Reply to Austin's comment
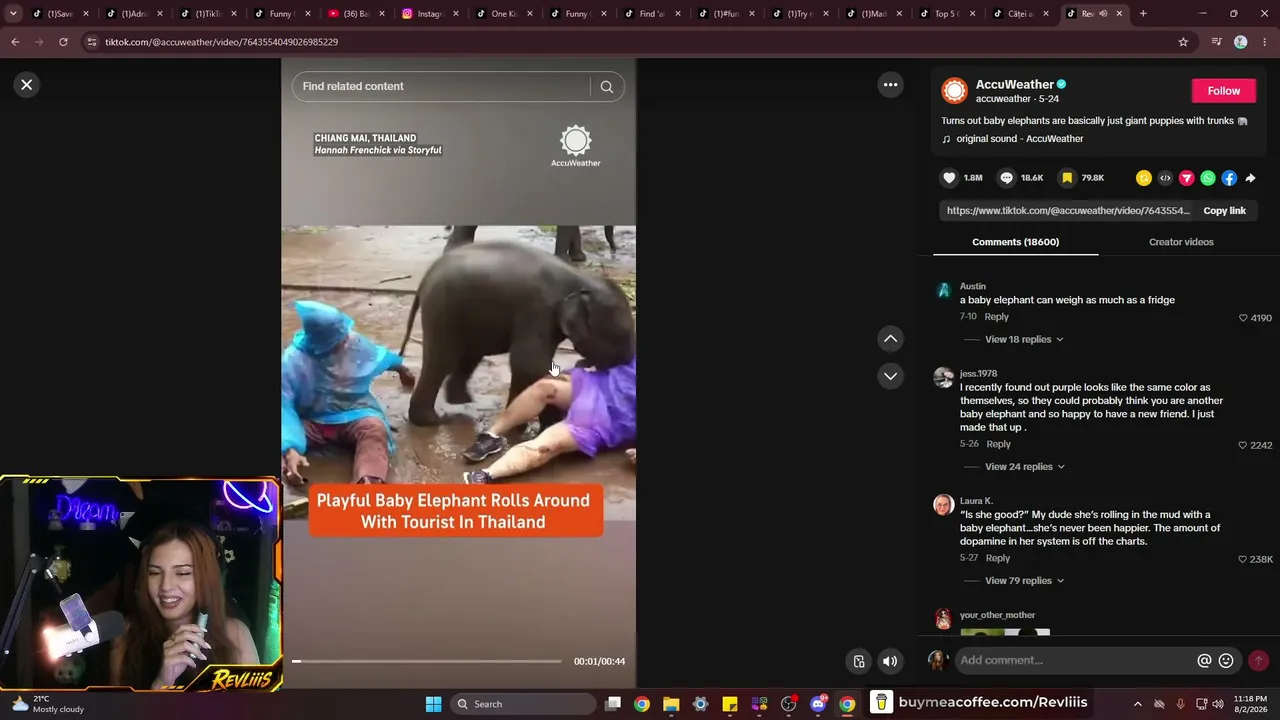The height and width of the screenshot is (720, 1280). point(996,317)
